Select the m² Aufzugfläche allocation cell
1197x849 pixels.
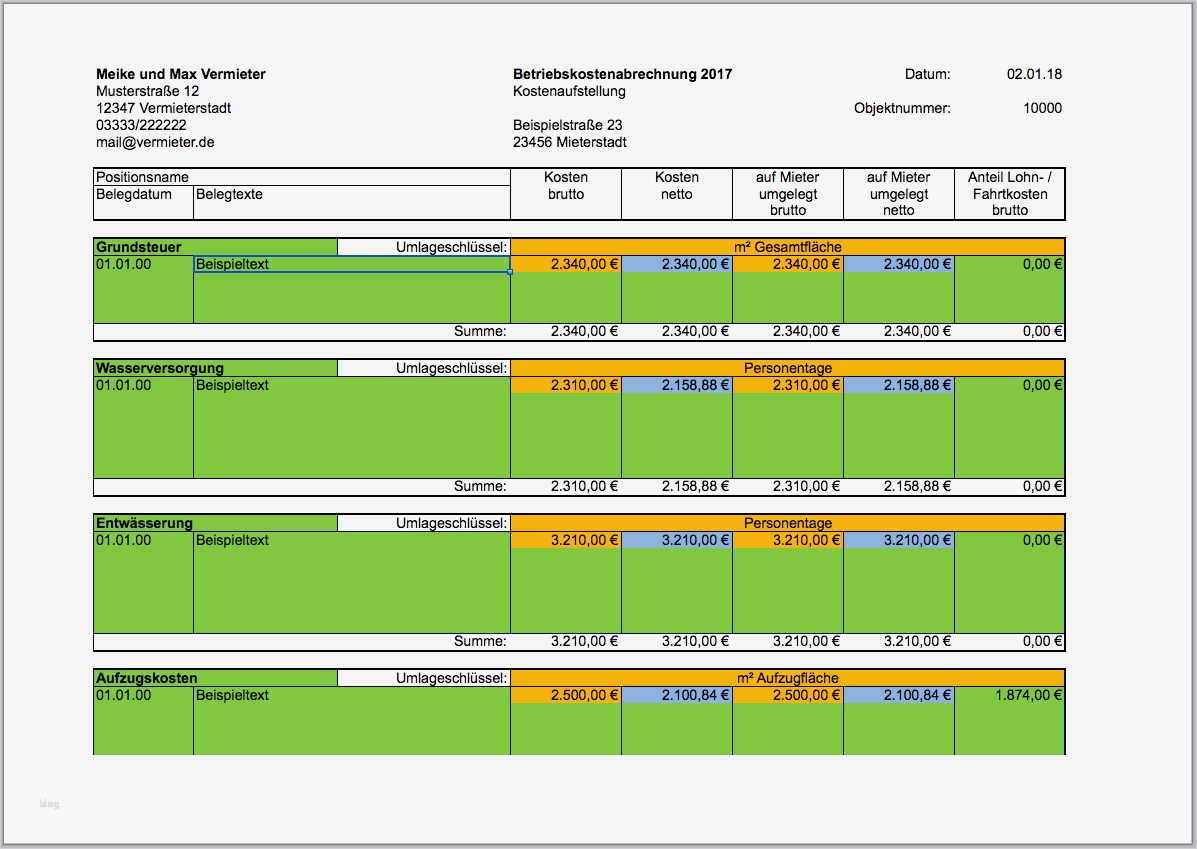point(789,677)
